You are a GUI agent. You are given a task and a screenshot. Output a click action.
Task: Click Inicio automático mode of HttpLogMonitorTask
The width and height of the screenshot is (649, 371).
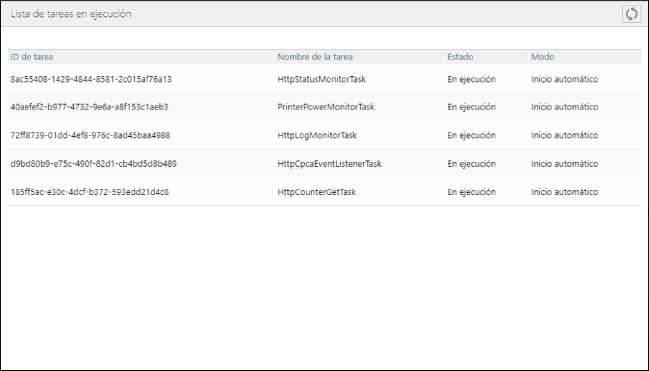[565, 135]
